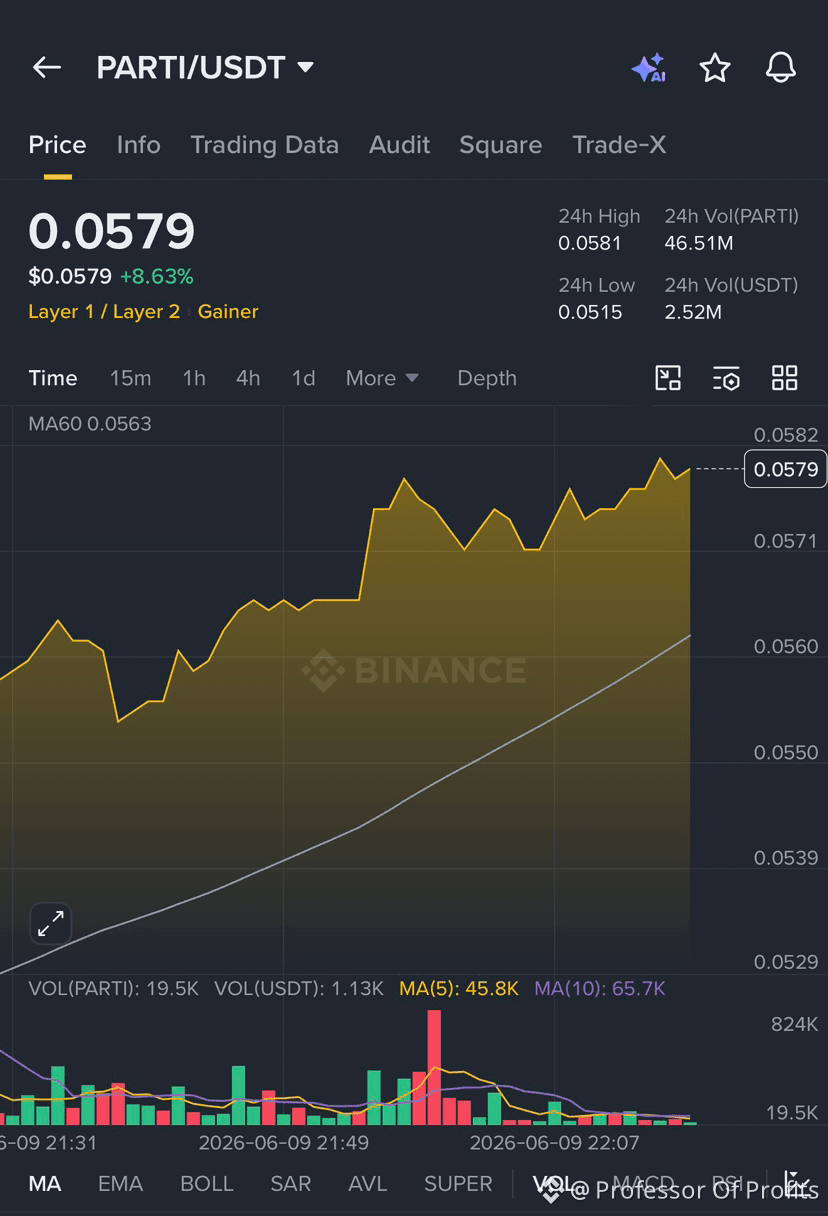828x1216 pixels.
Task: Select the 15m chart interval
Action: pyautogui.click(x=130, y=378)
